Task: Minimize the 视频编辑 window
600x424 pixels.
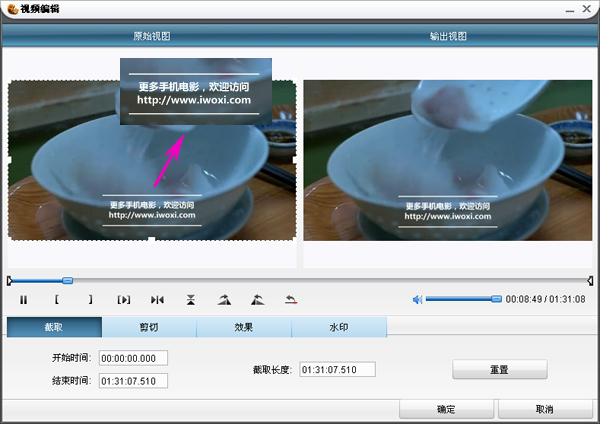Action: [x=570, y=9]
